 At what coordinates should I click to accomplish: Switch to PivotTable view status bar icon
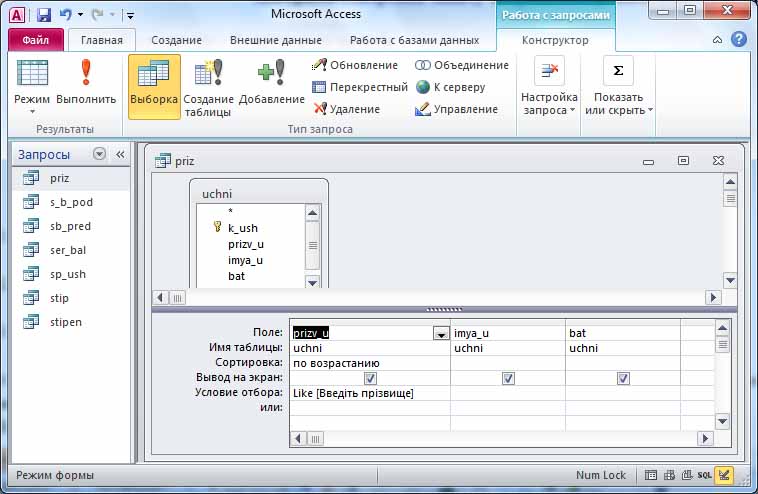(x=669, y=475)
